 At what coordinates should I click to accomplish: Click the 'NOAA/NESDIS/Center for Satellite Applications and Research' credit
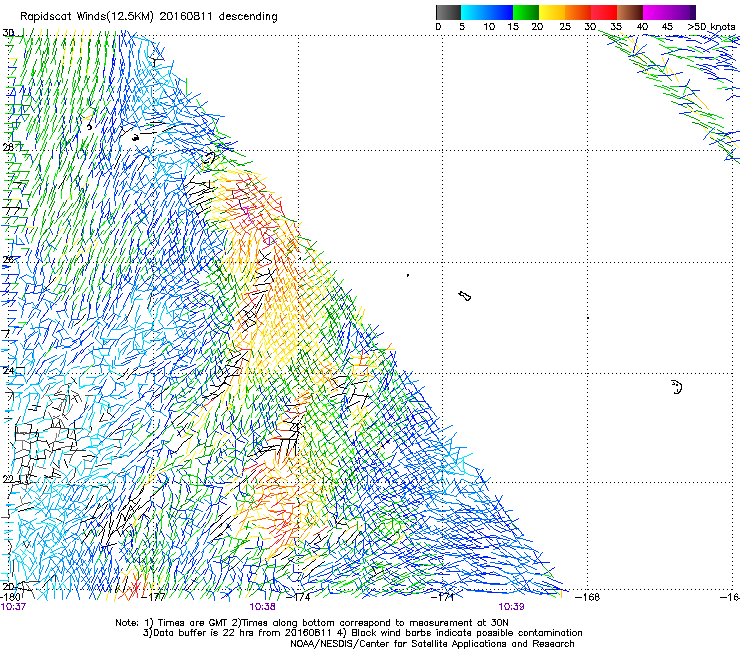click(432, 644)
